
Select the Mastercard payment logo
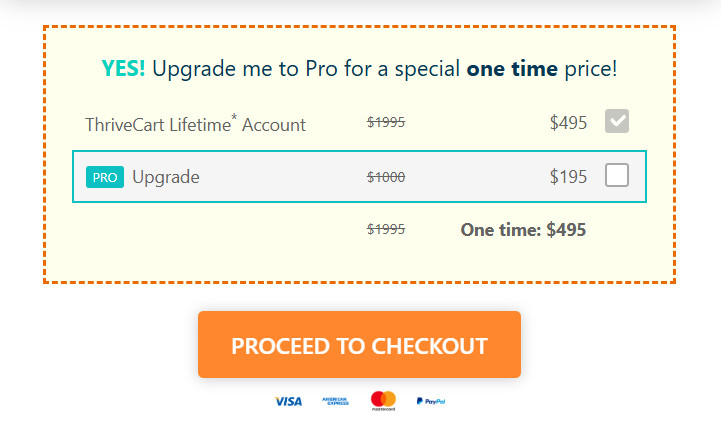tap(383, 401)
